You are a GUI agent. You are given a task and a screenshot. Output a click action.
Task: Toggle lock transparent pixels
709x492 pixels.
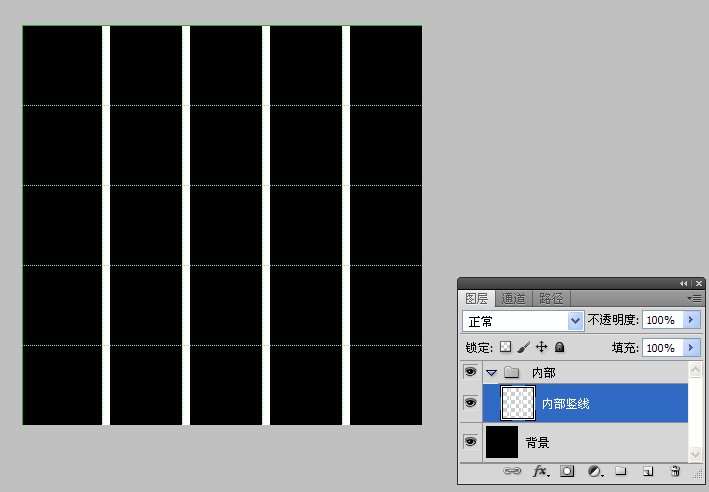click(x=506, y=347)
